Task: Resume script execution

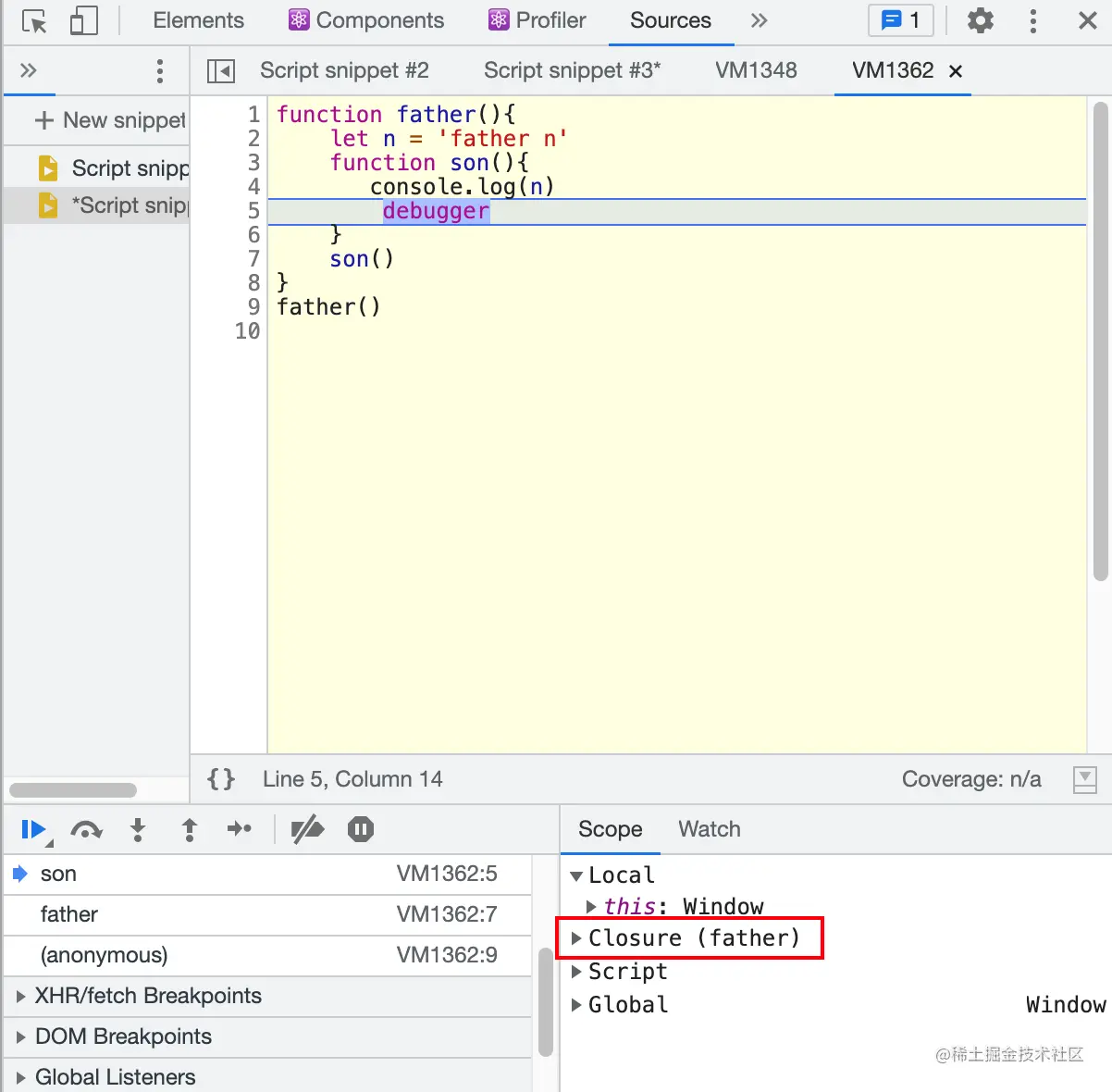Action: pyautogui.click(x=34, y=830)
